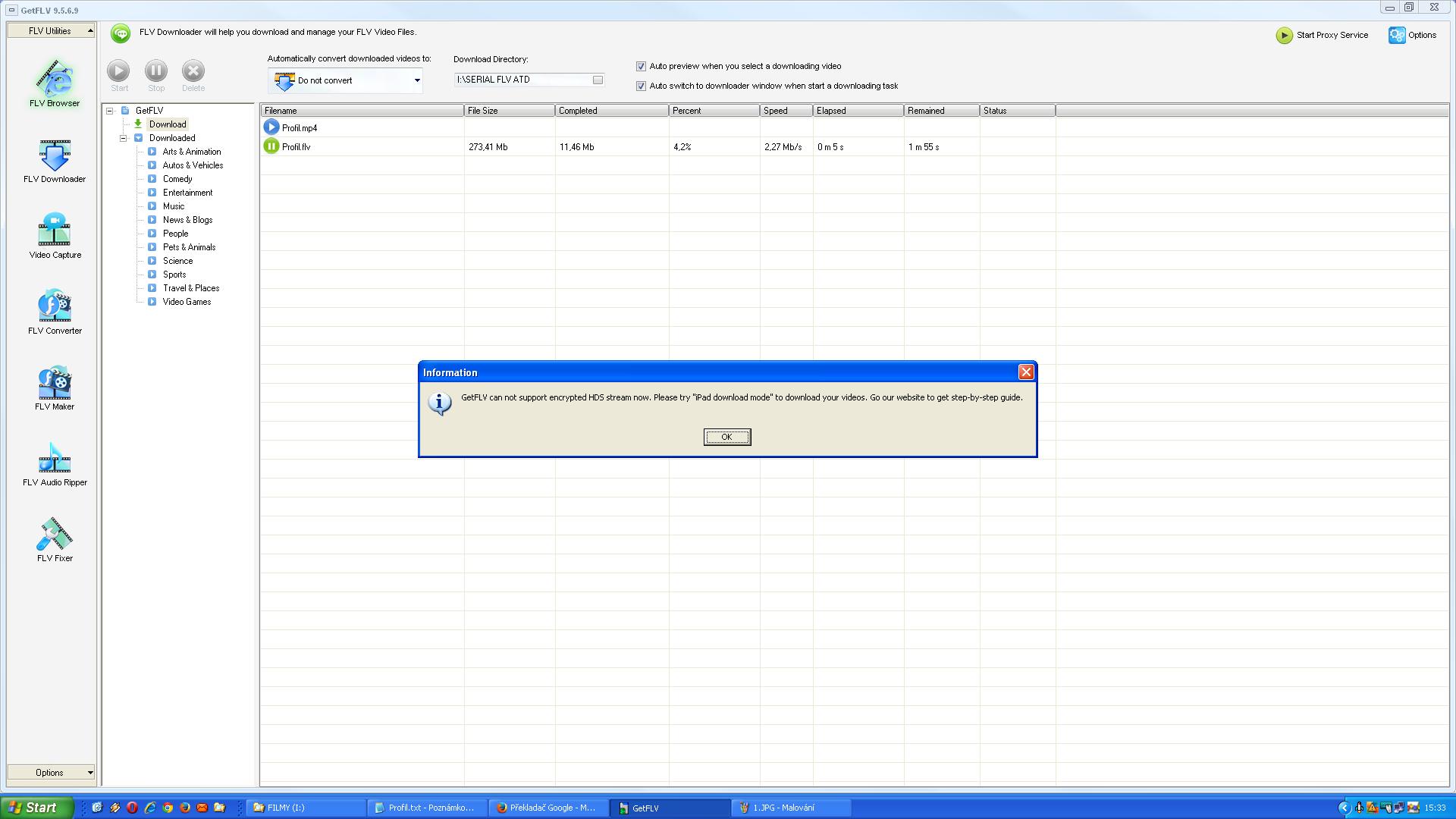Select the Comedy category

tap(177, 179)
